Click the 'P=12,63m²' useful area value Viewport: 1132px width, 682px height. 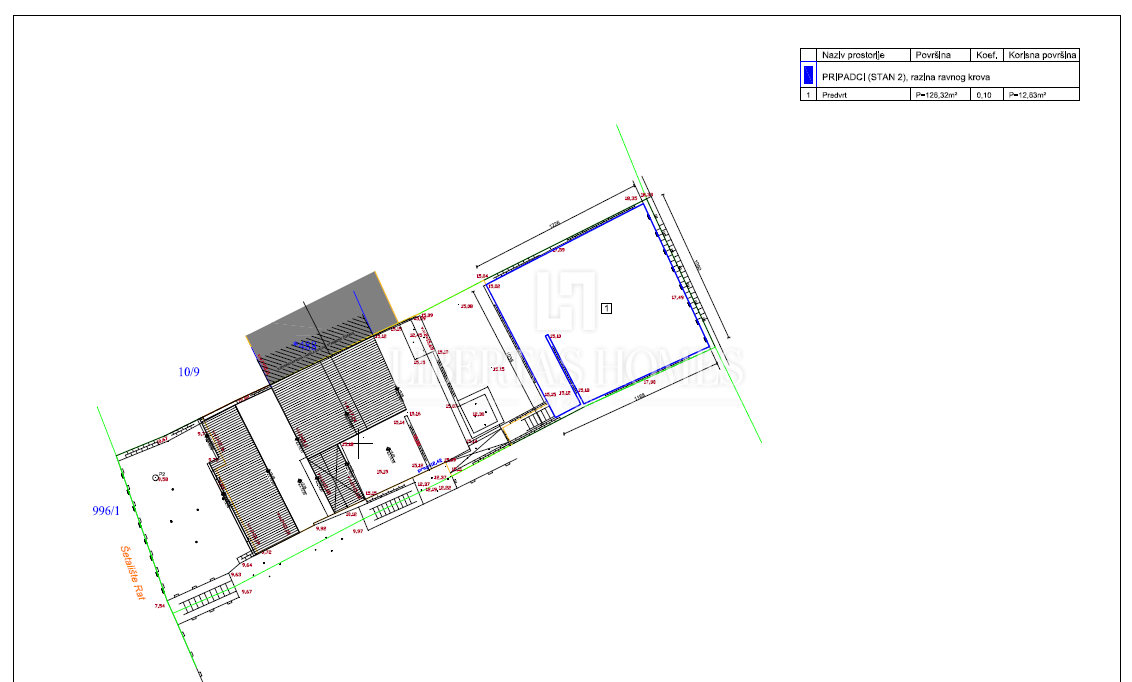[1027, 95]
